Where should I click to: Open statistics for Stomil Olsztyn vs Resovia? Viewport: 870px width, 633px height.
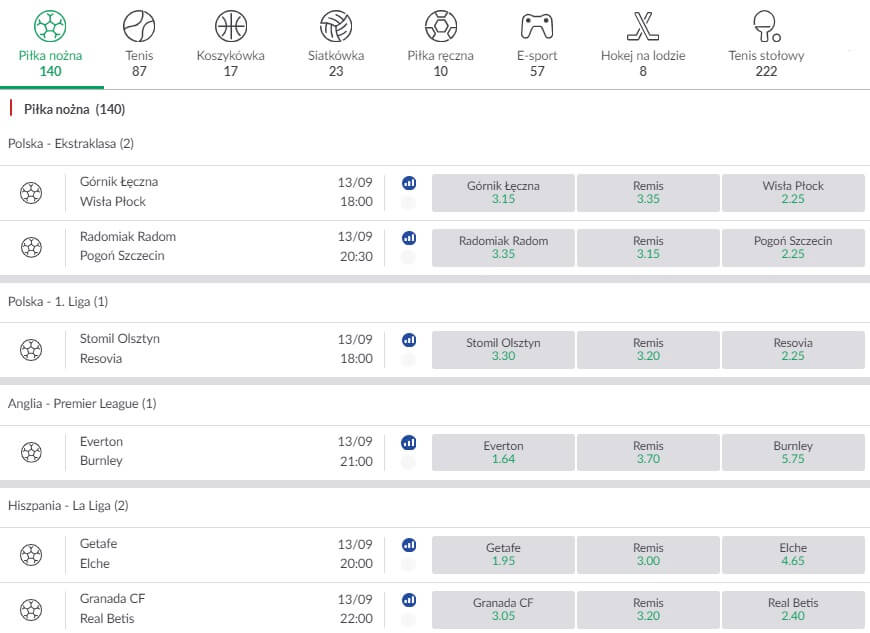409,340
